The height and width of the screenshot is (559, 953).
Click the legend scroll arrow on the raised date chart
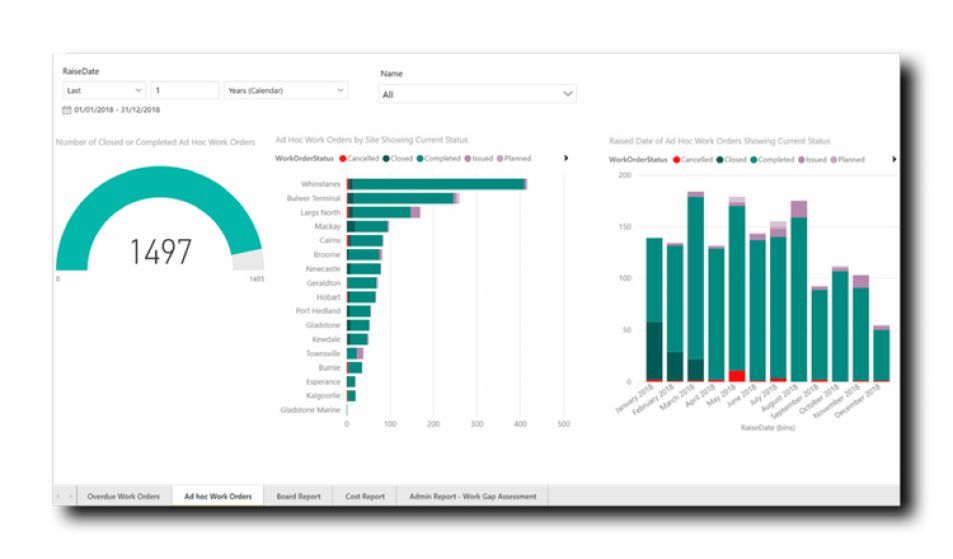(x=893, y=159)
